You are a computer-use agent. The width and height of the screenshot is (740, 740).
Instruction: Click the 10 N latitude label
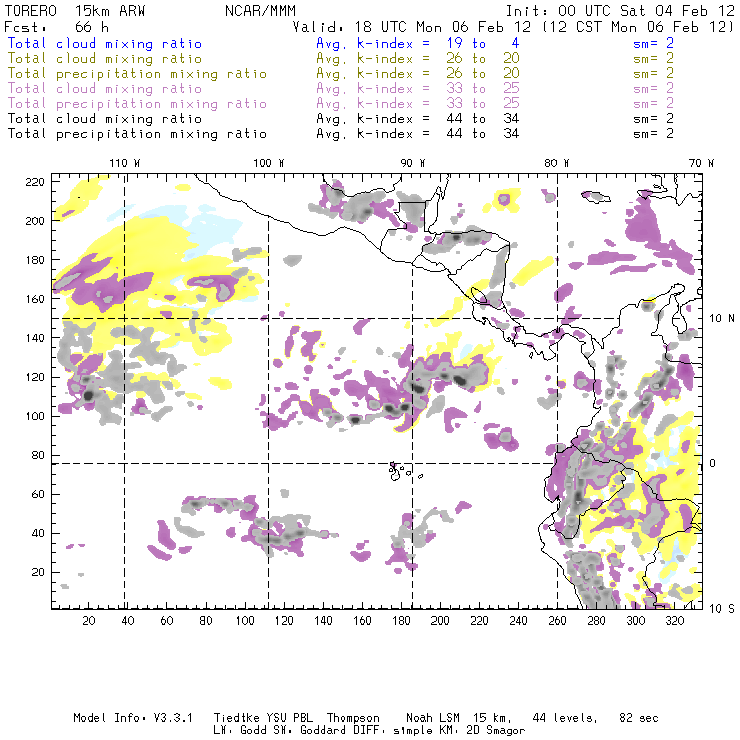[722, 319]
